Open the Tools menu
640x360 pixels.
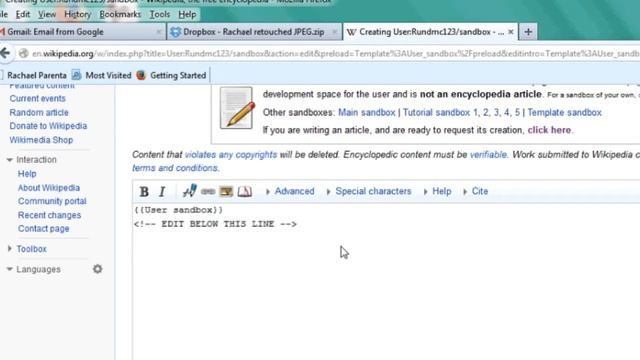click(x=160, y=14)
